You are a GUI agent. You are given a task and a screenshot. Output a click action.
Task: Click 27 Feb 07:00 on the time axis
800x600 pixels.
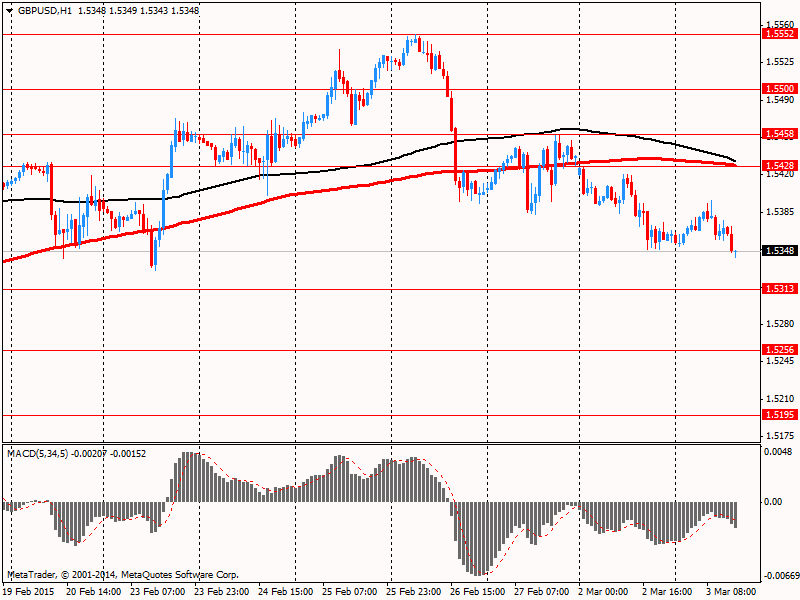pyautogui.click(x=542, y=592)
